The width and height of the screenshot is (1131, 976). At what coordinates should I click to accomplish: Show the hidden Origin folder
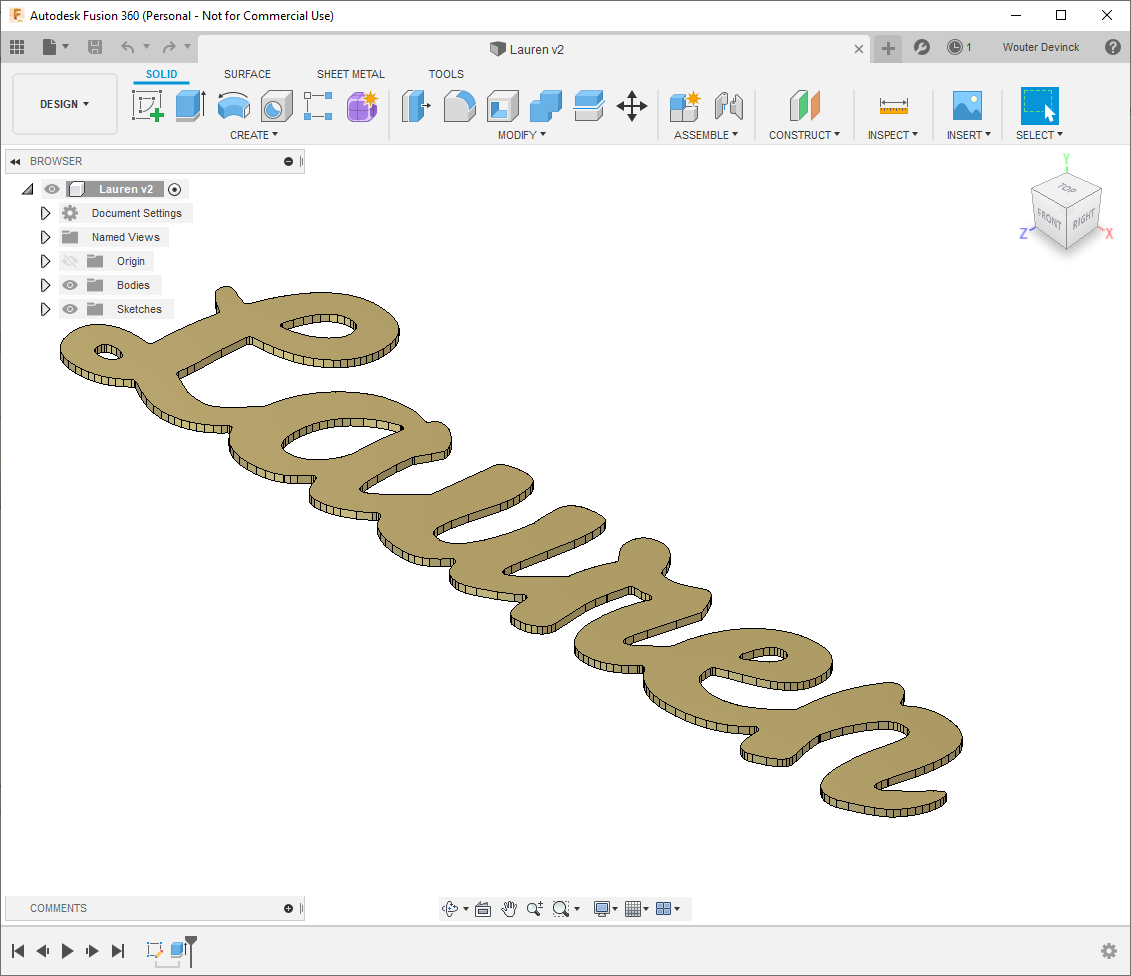(70, 261)
